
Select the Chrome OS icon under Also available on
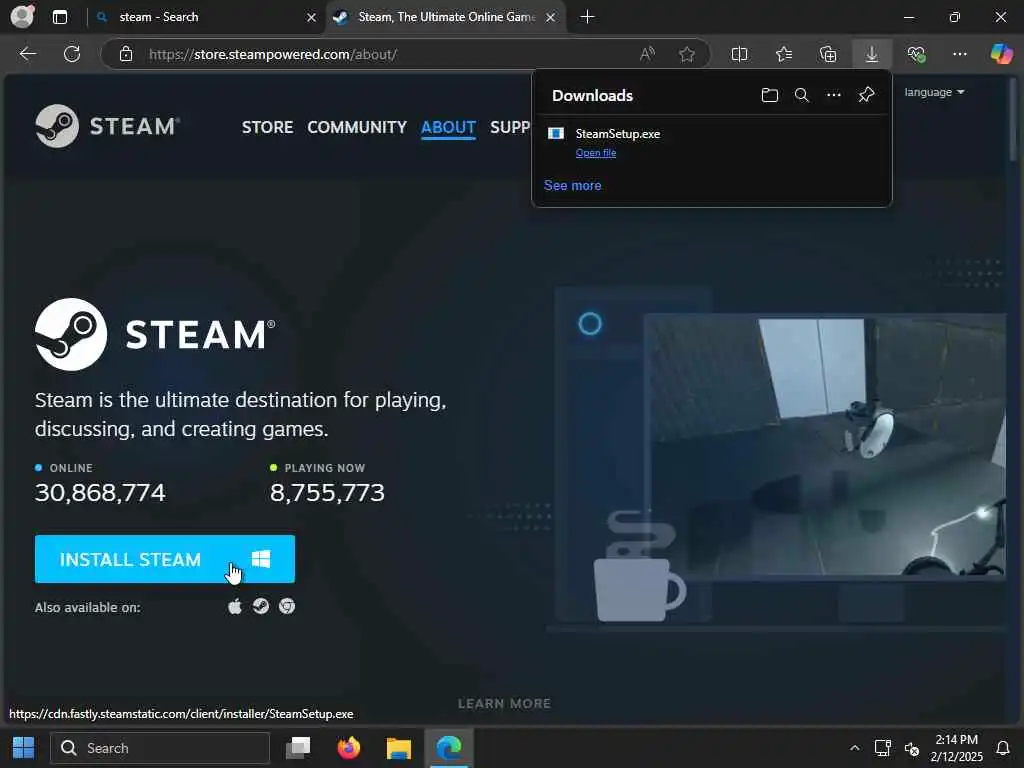click(x=287, y=607)
